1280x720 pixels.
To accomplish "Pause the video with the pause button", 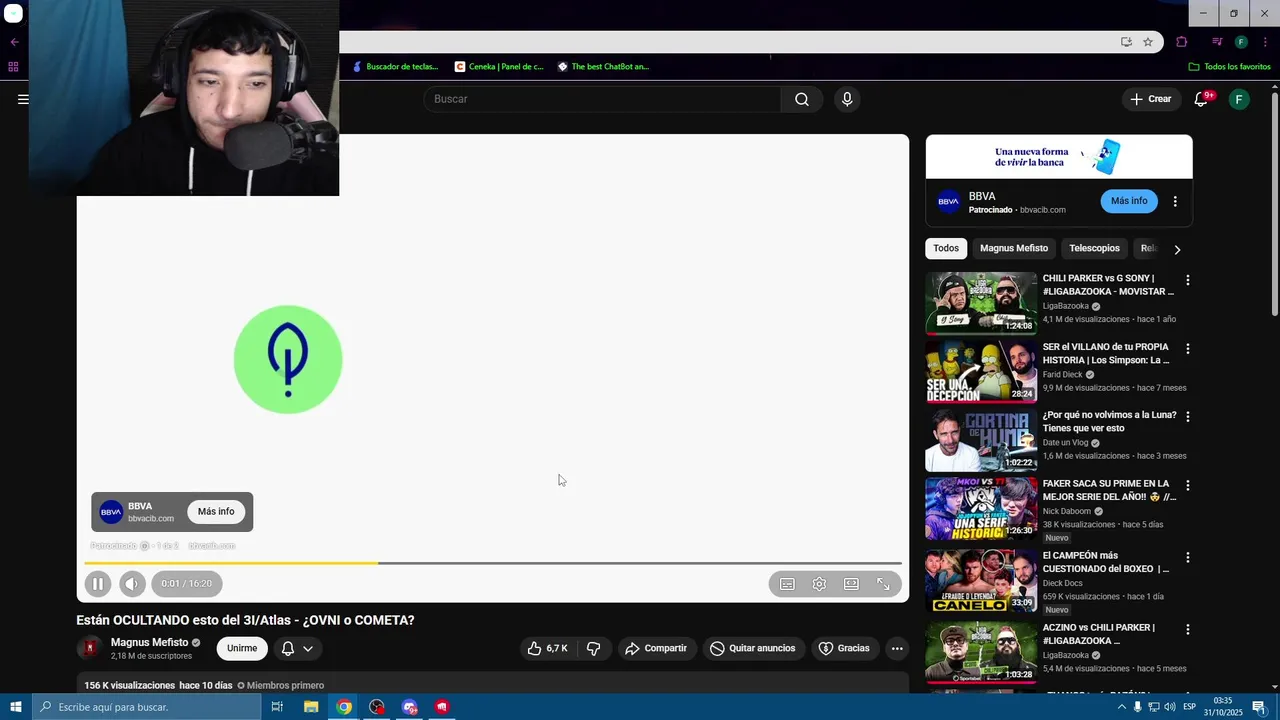I will click(x=98, y=584).
